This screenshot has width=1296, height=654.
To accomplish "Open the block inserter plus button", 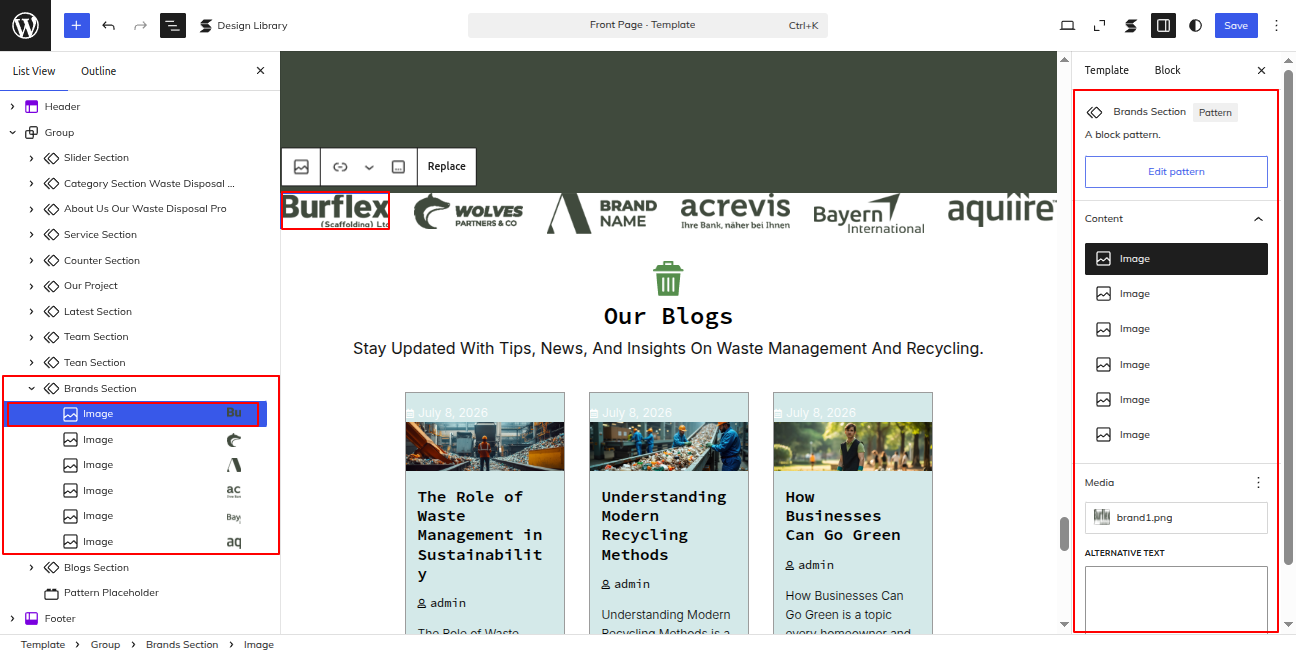I will 77,25.
